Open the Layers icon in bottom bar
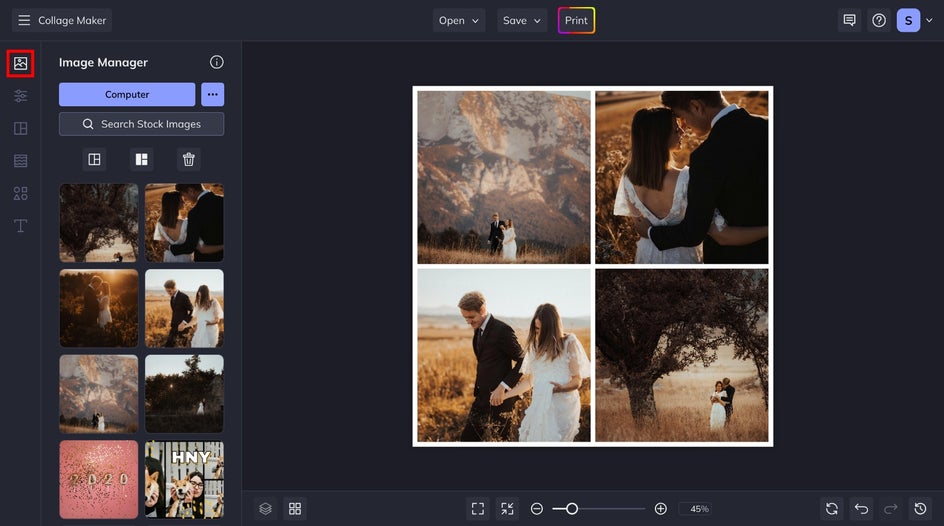 [x=265, y=509]
